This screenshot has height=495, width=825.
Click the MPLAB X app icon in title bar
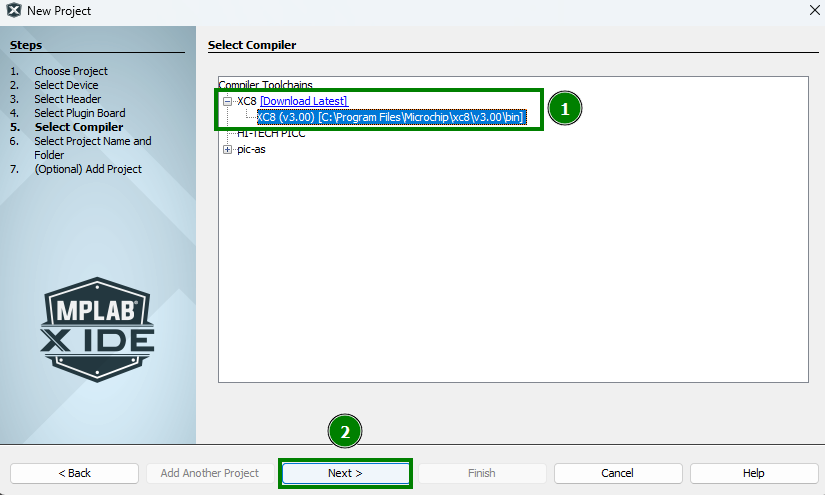[14, 10]
